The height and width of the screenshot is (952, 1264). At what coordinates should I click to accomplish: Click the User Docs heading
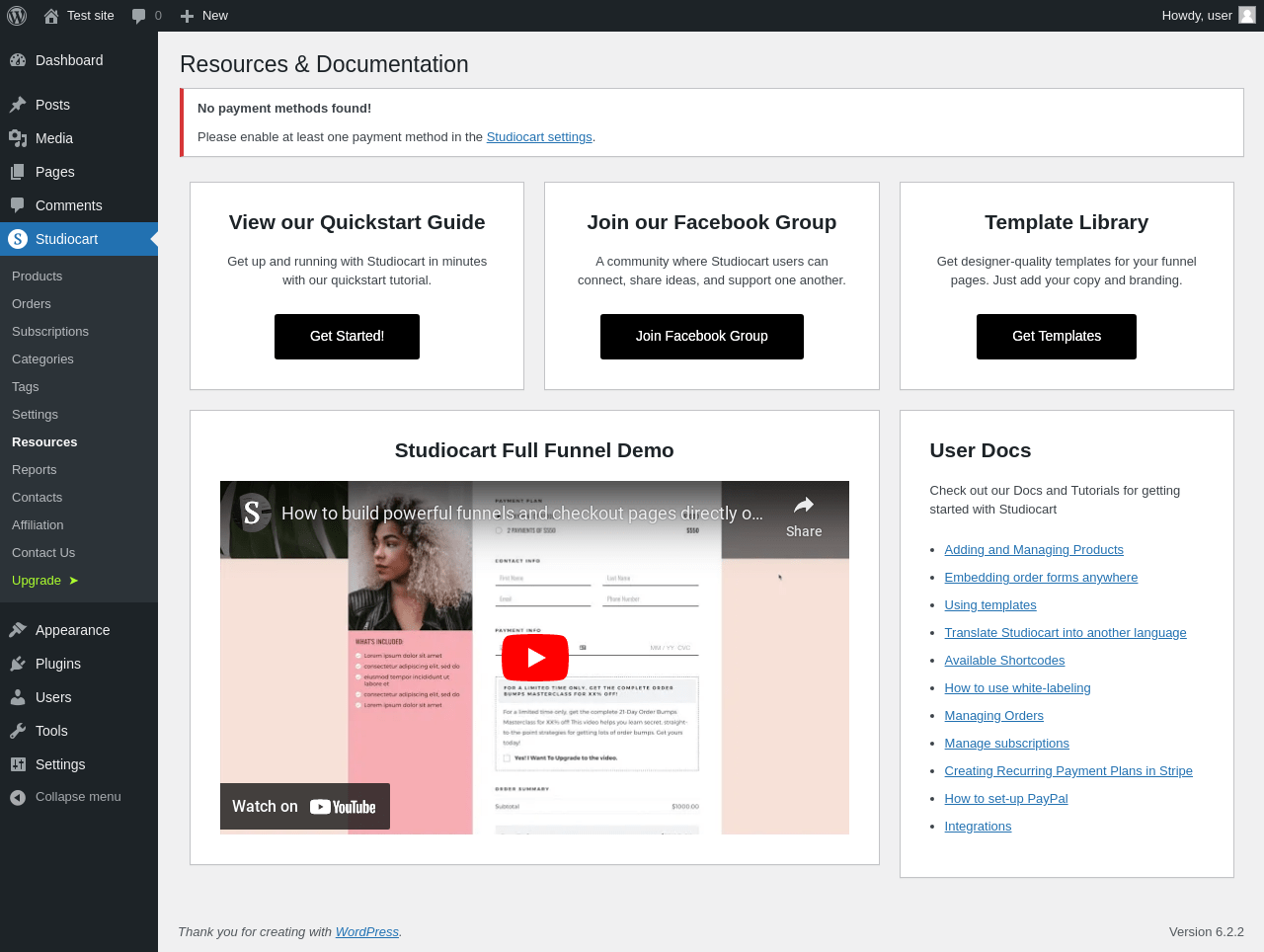pos(981,450)
